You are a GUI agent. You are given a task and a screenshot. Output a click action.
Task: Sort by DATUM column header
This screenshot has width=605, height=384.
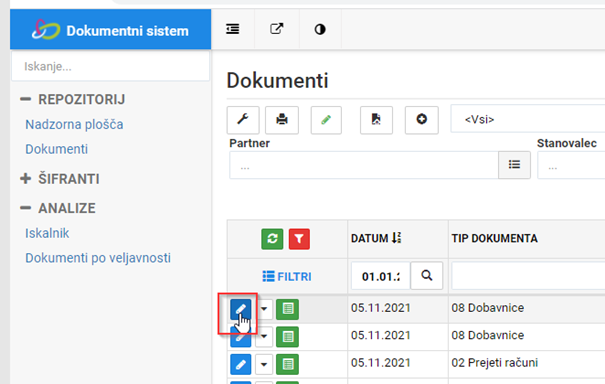[x=376, y=238]
